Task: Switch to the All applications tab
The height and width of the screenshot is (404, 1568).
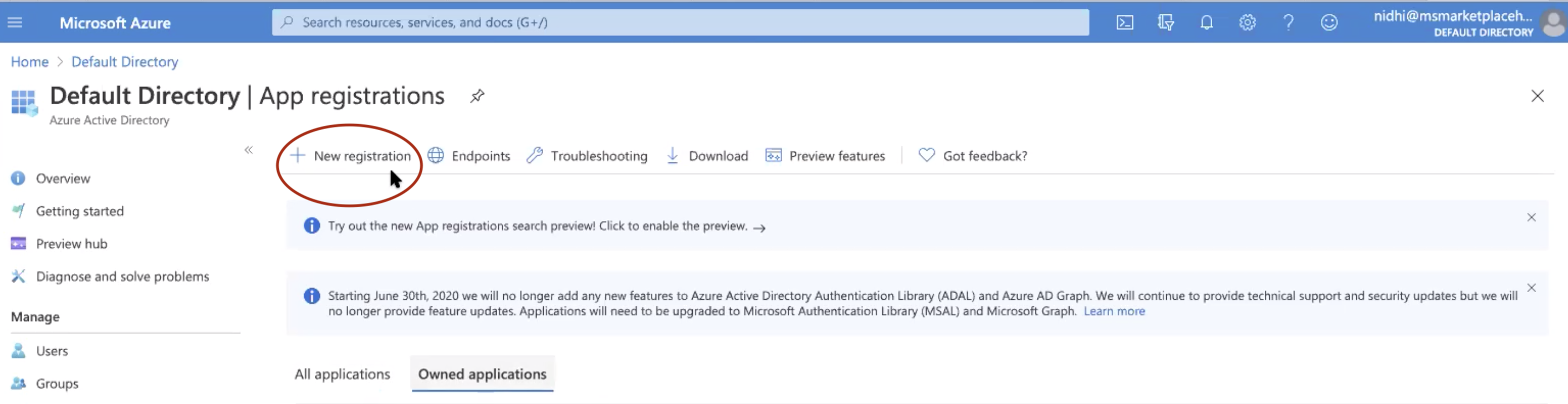Action: point(342,374)
